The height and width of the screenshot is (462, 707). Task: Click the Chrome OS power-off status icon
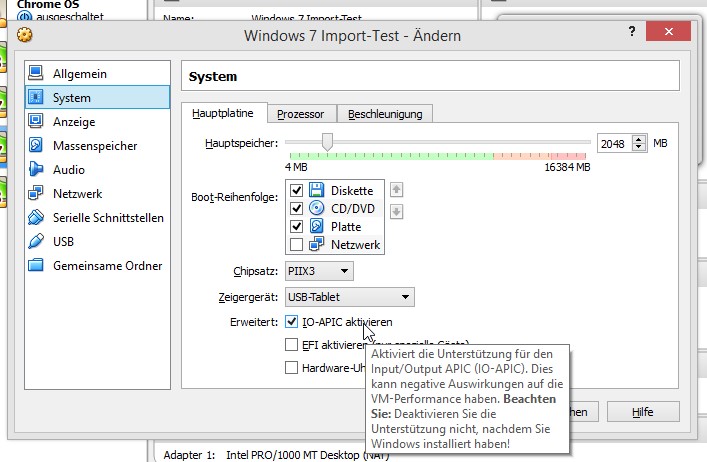(24, 17)
